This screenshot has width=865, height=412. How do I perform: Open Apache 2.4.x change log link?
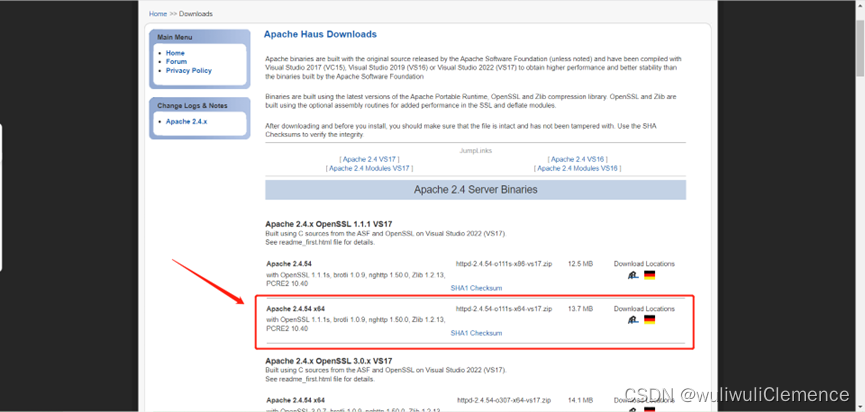[x=186, y=121]
